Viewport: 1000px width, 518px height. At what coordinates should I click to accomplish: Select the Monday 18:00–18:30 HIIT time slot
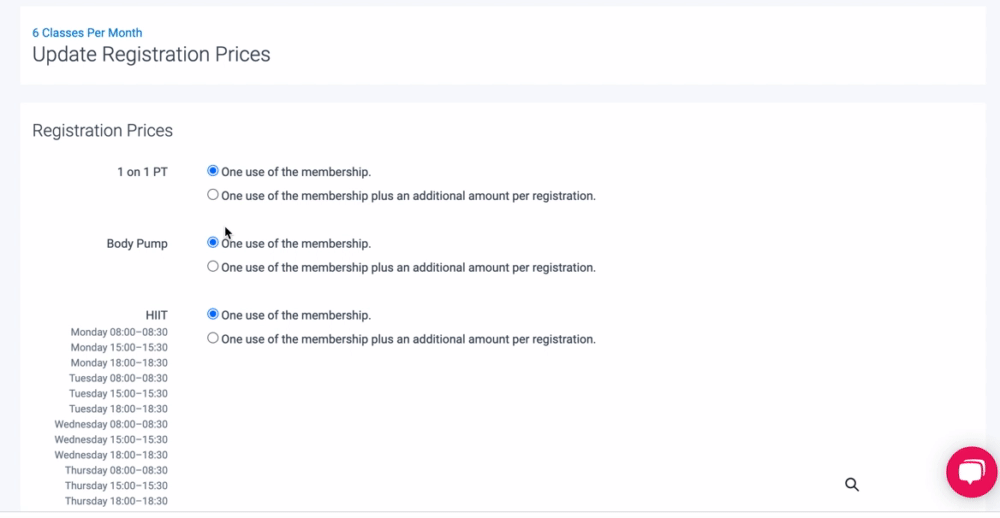[x=119, y=363]
